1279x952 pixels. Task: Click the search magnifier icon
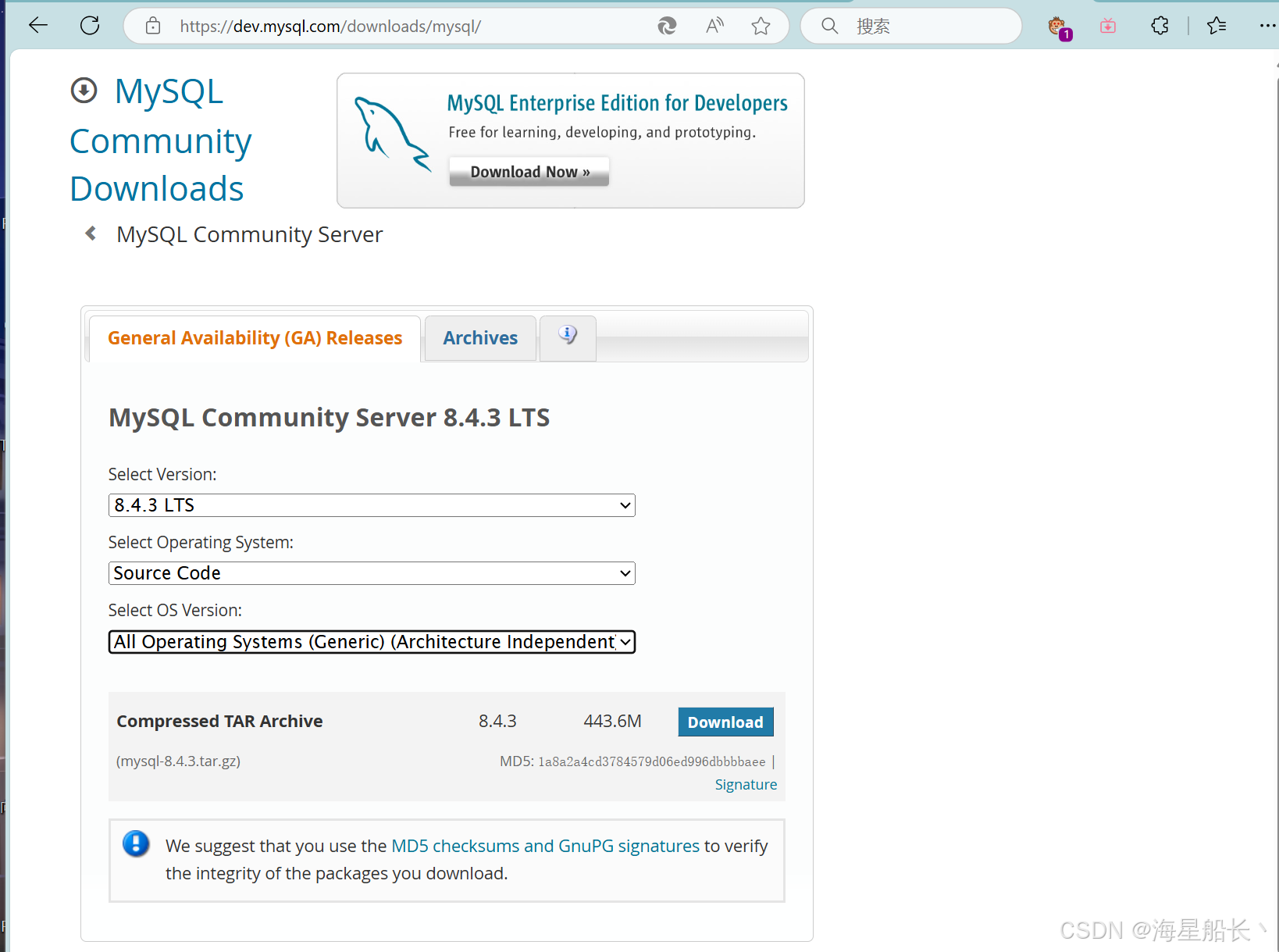point(829,26)
